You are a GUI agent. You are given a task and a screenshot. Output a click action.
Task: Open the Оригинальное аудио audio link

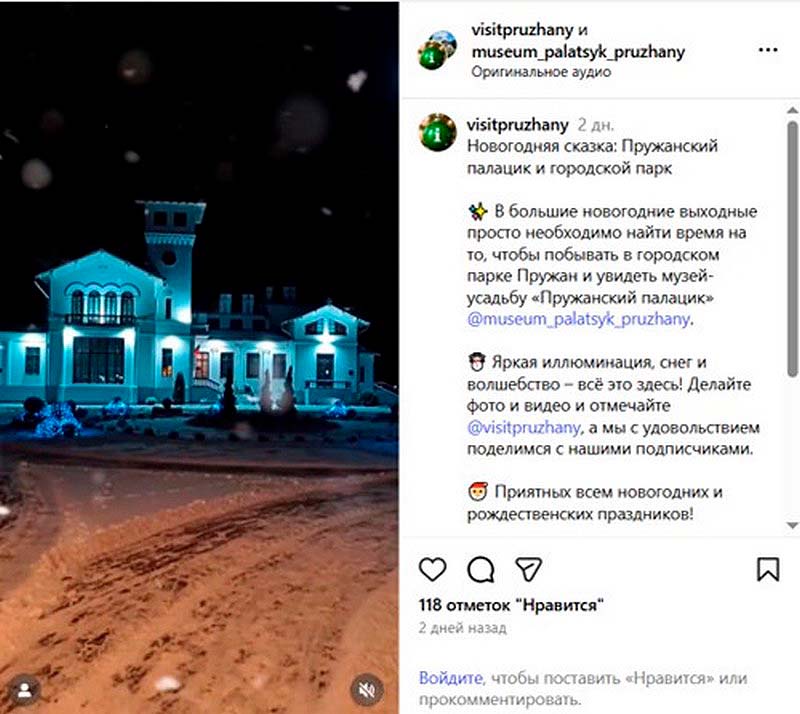point(541,72)
